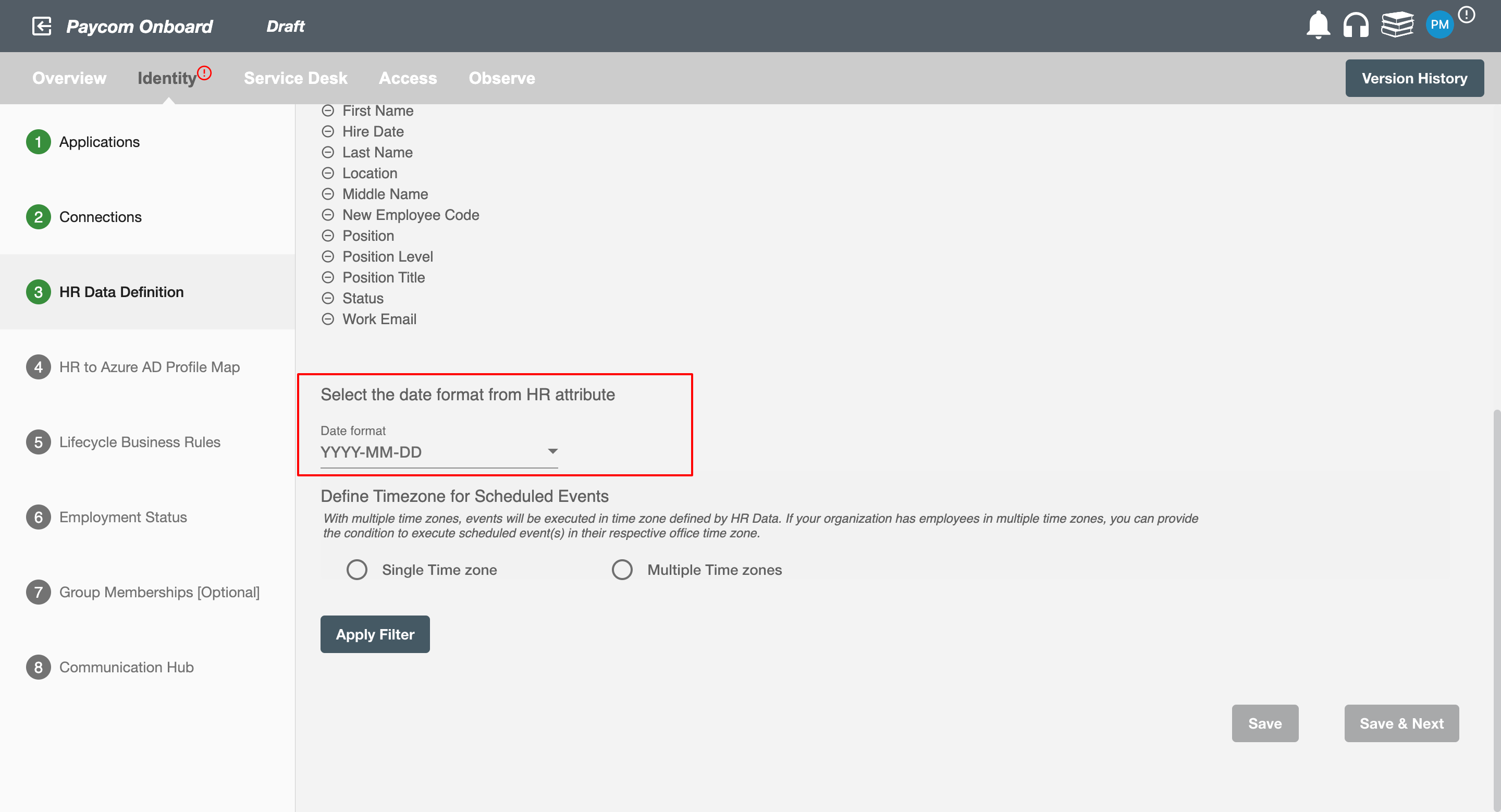
Task: Click step 1 circle for Applications
Action: coord(39,142)
